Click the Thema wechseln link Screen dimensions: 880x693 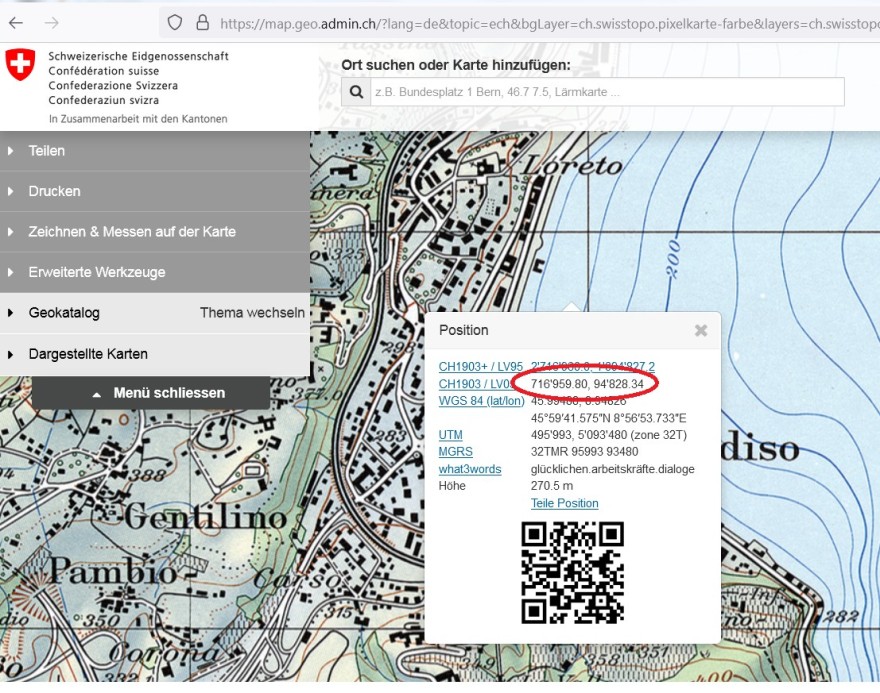[x=252, y=313]
